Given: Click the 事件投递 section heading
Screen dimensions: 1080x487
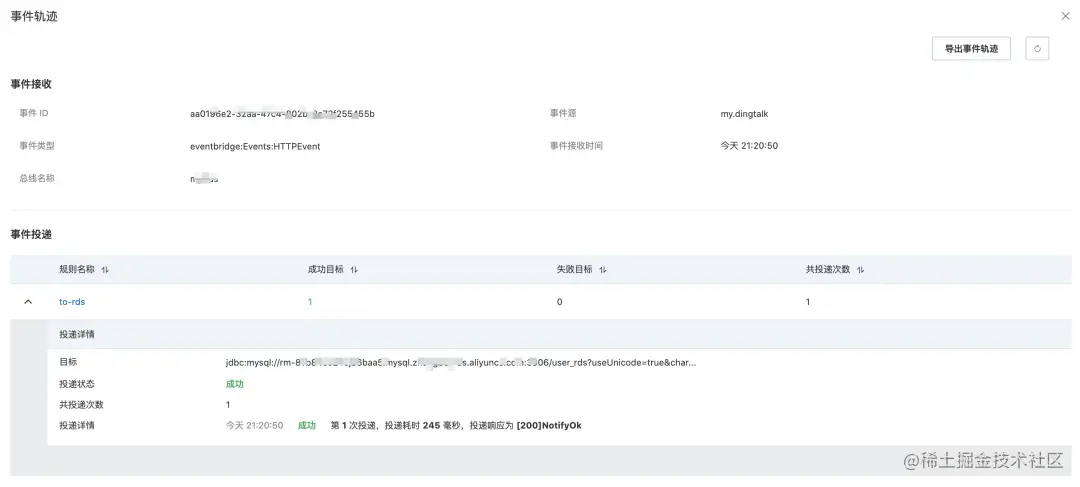Looking at the screenshot, I should click(31, 234).
